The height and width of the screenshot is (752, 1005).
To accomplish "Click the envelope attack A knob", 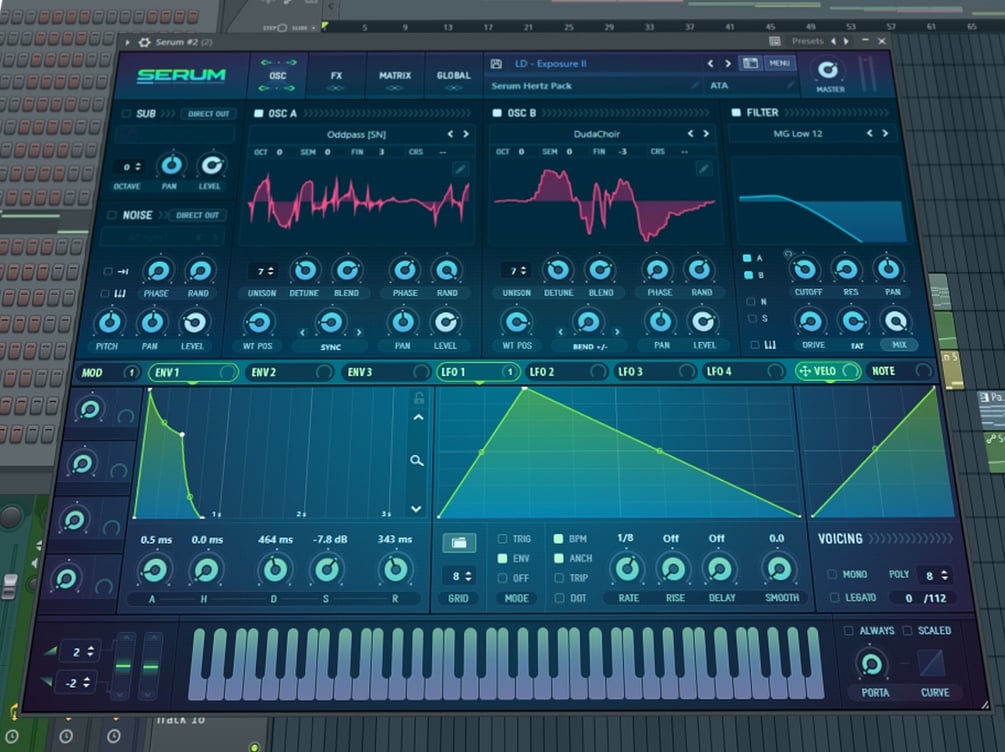I will pos(154,569).
